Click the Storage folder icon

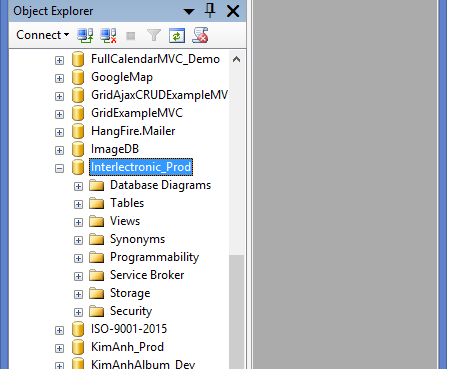click(x=97, y=293)
